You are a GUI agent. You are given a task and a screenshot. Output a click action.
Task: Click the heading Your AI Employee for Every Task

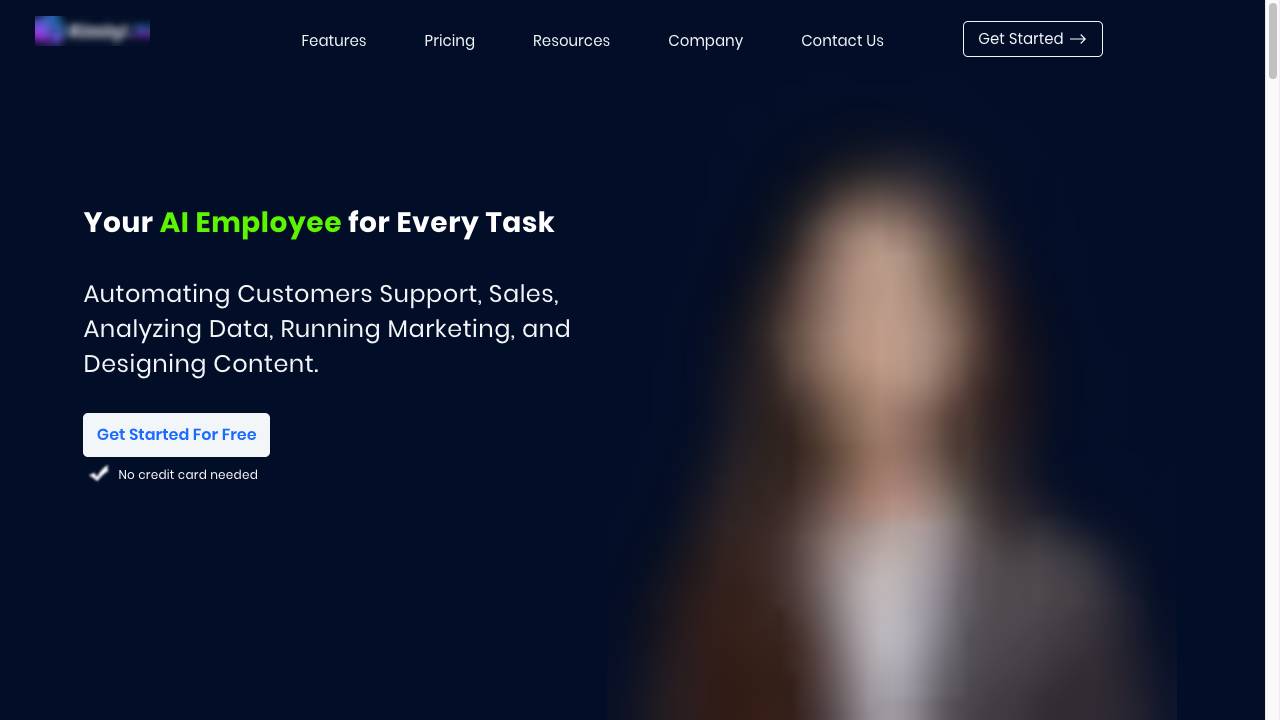click(319, 222)
